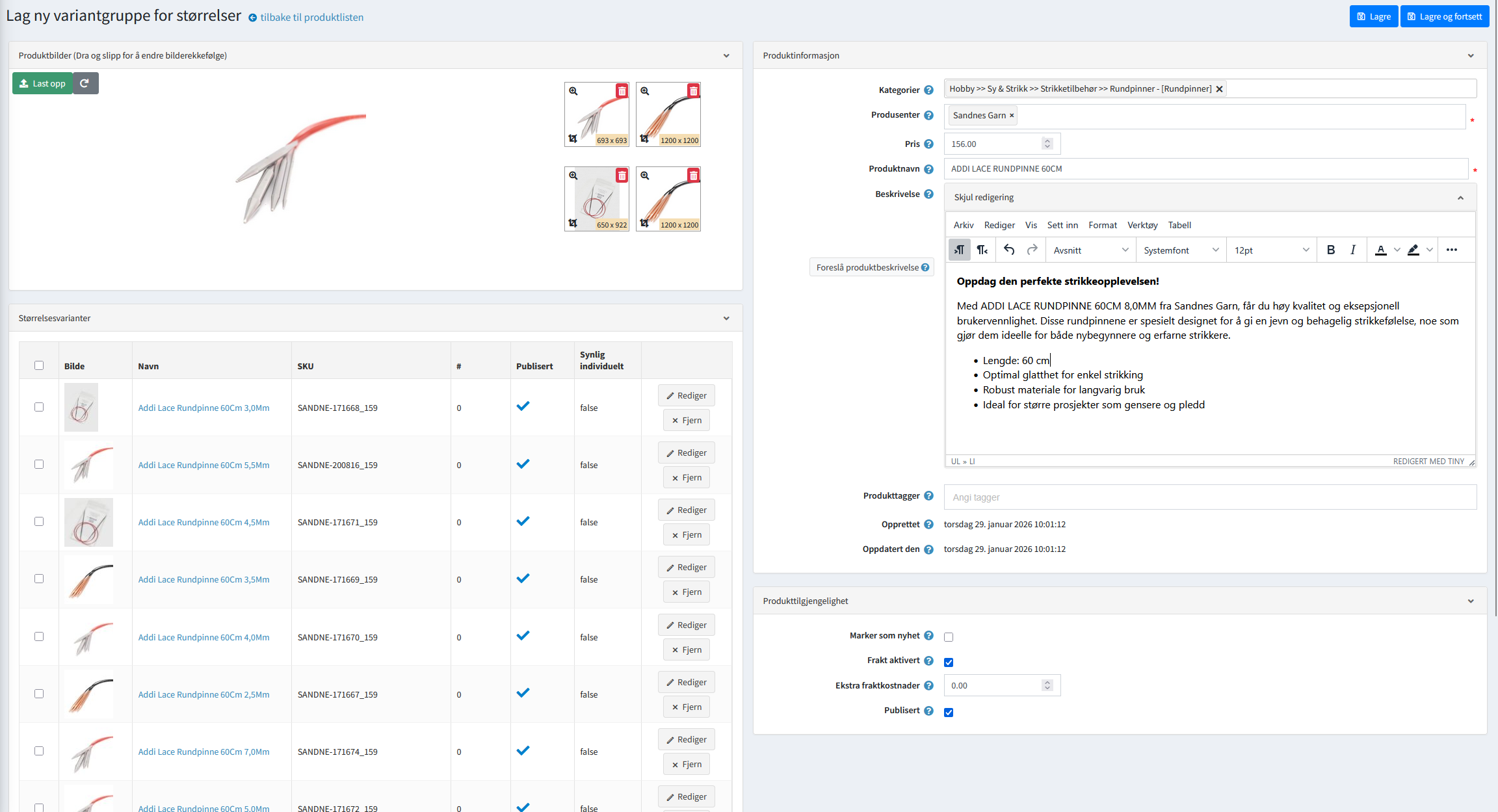The width and height of the screenshot is (1498, 812).
Task: Select all size variants header checkbox
Action: [x=39, y=365]
